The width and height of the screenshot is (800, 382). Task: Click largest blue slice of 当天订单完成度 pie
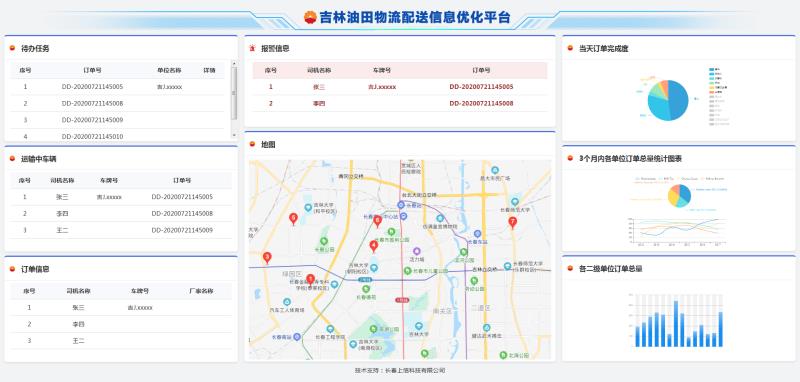tap(678, 99)
